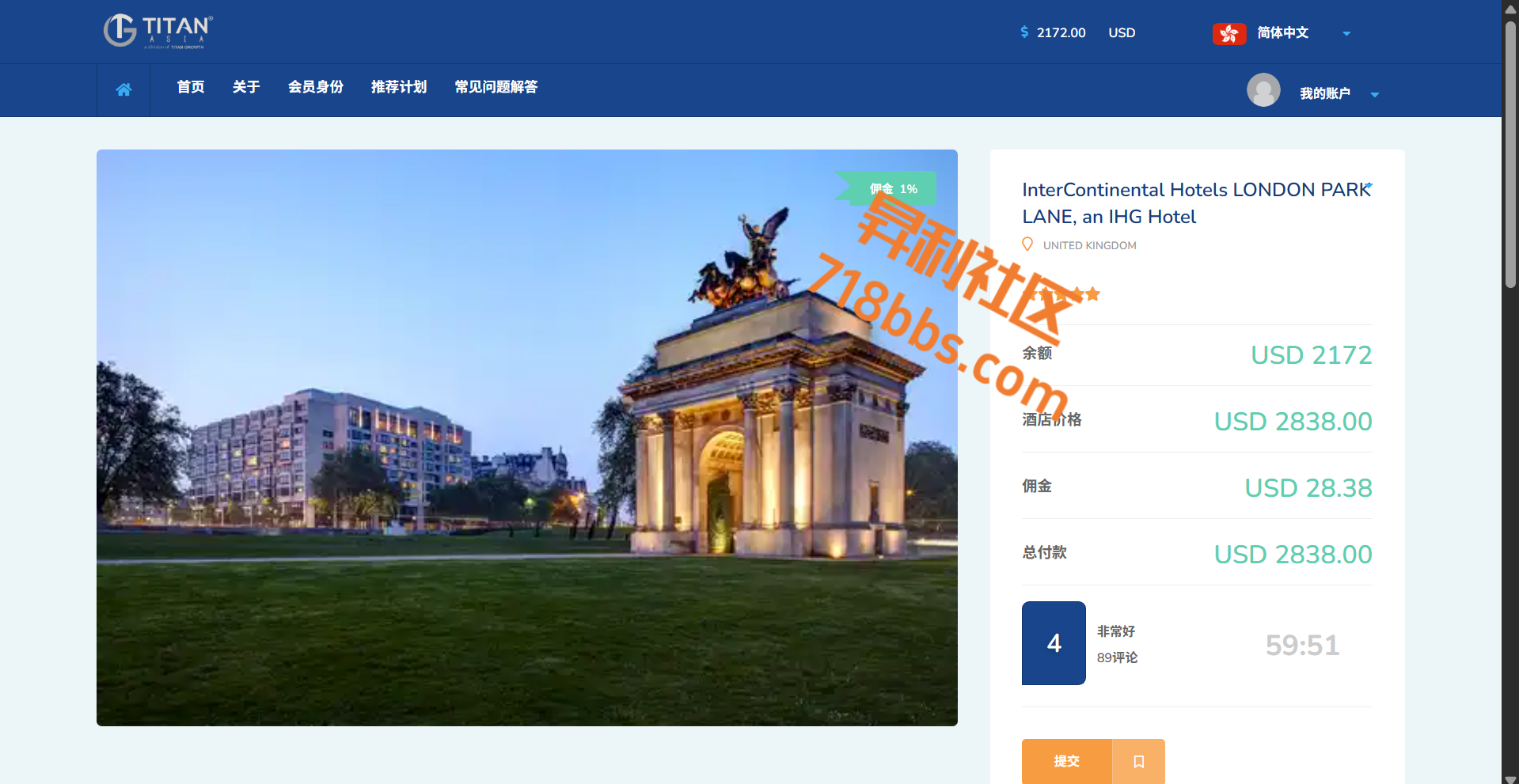The width and height of the screenshot is (1519, 784).
Task: Click the 佣金 1% ribbon on the photo
Action: point(887,188)
